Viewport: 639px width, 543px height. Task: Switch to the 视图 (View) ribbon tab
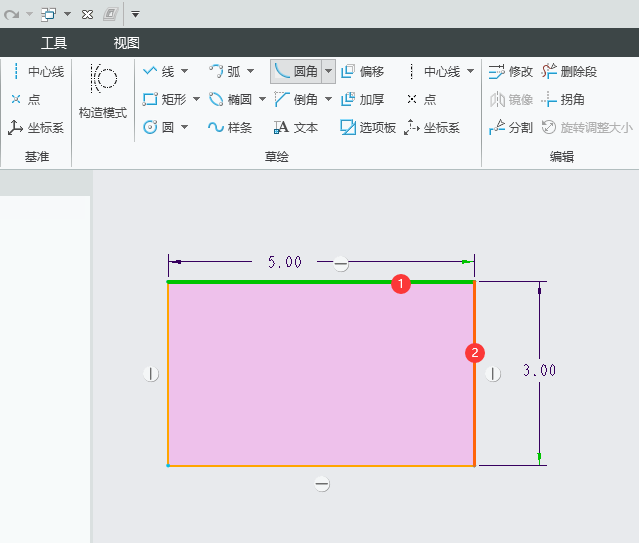tap(127, 43)
